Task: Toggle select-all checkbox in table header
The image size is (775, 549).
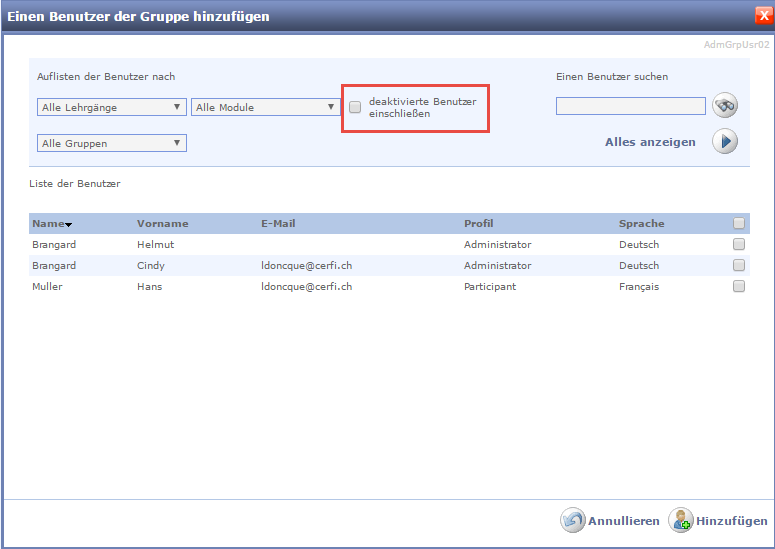Action: pyautogui.click(x=739, y=223)
